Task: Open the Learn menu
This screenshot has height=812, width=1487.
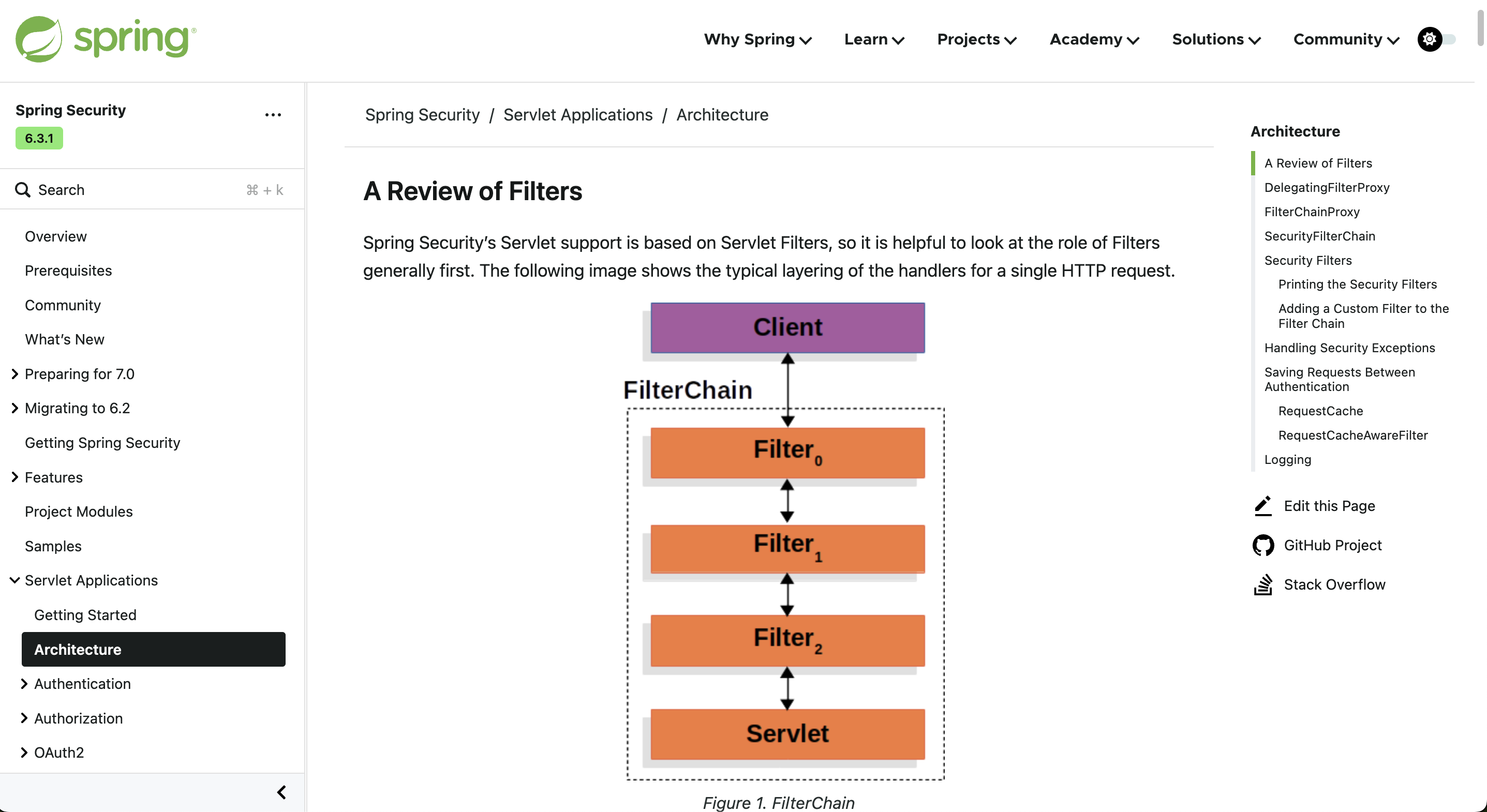Action: coord(873,39)
